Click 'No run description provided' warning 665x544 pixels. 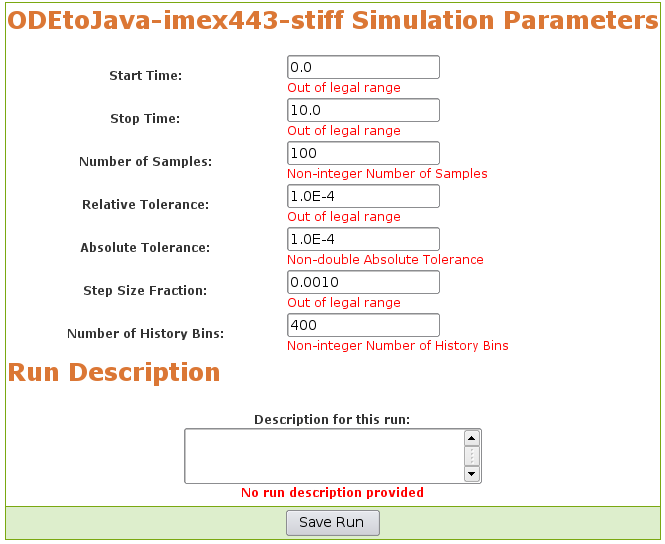[x=332, y=493]
